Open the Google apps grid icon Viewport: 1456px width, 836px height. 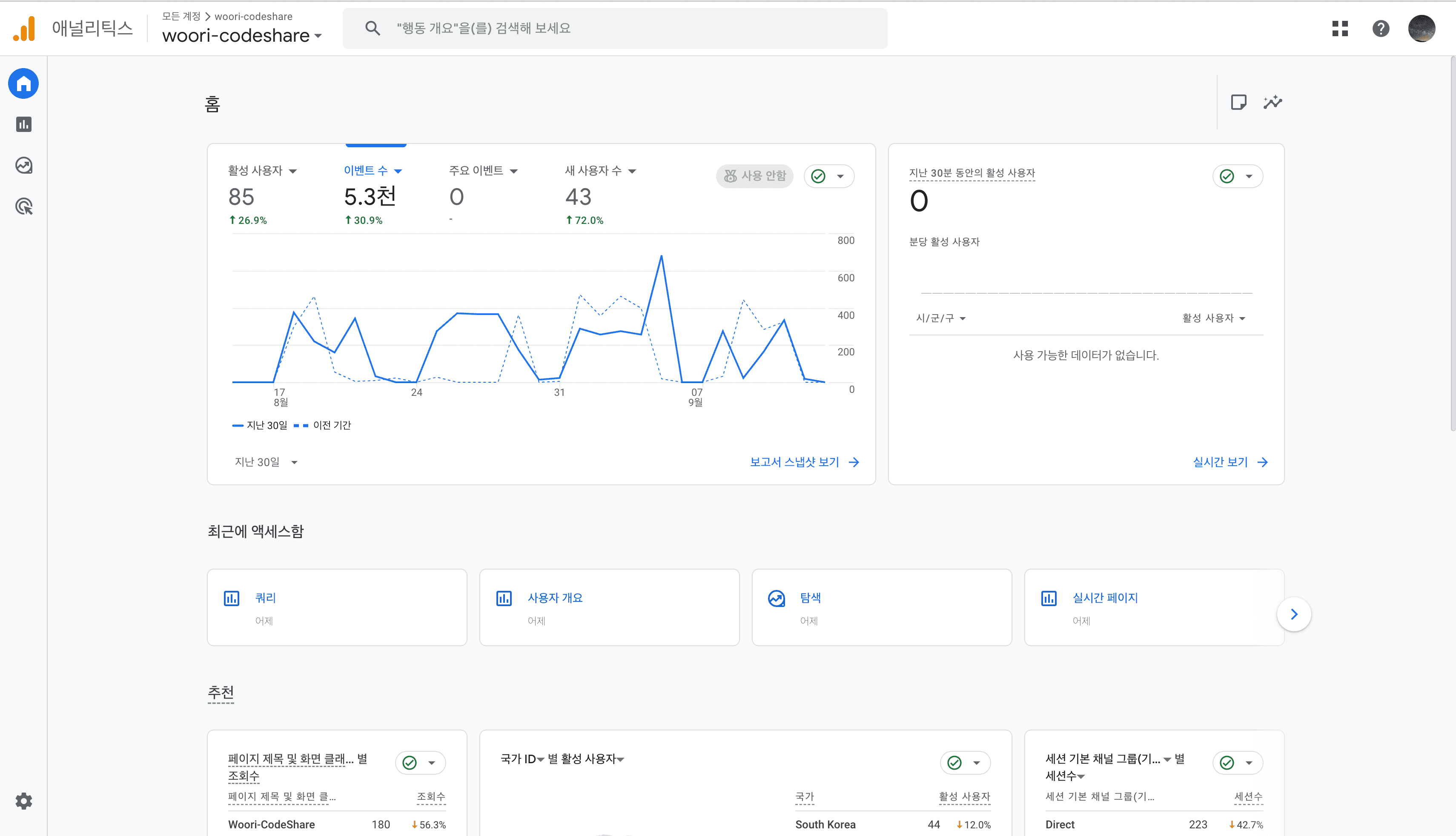[1339, 28]
